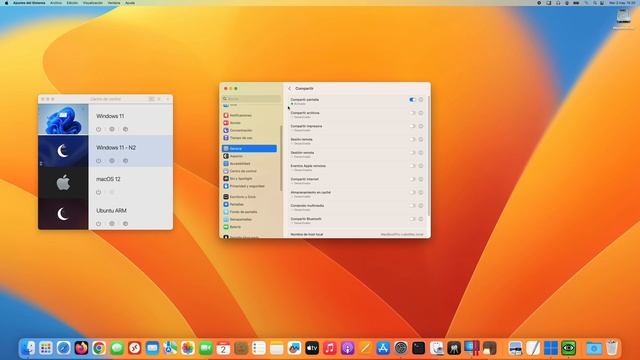640x360 pixels.
Task: Open Finder from the Dock
Action: pyautogui.click(x=28, y=348)
